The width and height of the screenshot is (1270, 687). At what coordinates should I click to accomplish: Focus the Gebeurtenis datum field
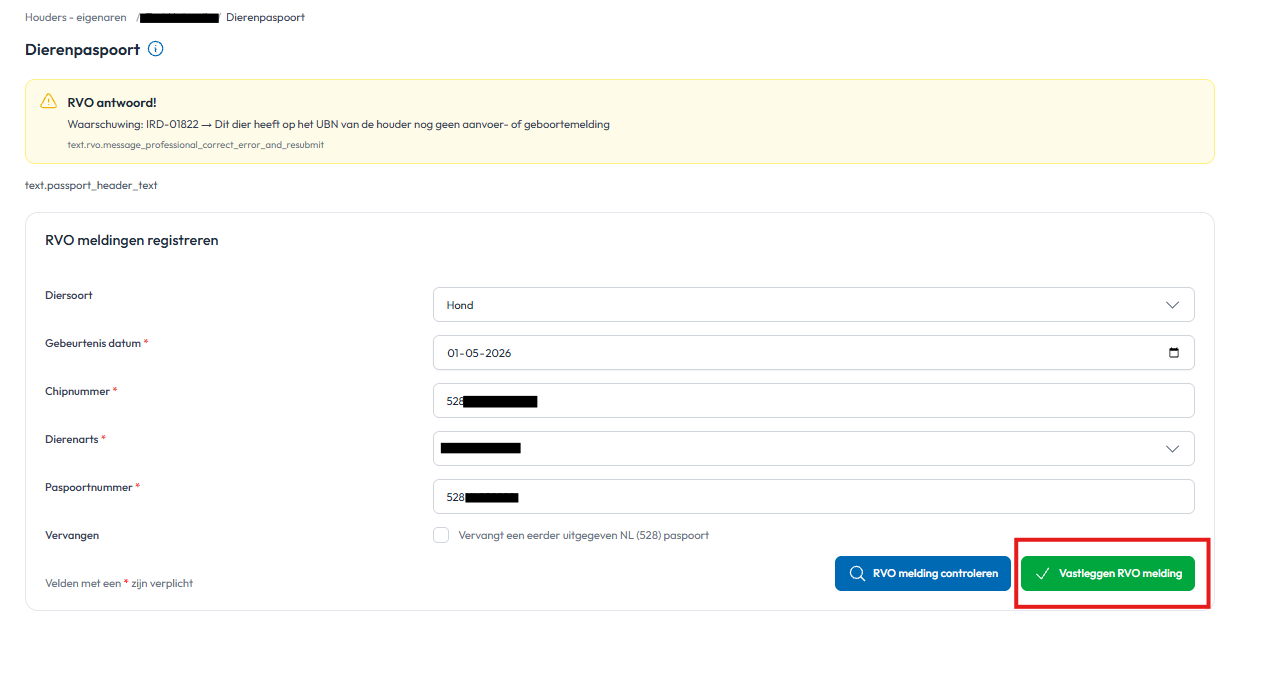813,353
